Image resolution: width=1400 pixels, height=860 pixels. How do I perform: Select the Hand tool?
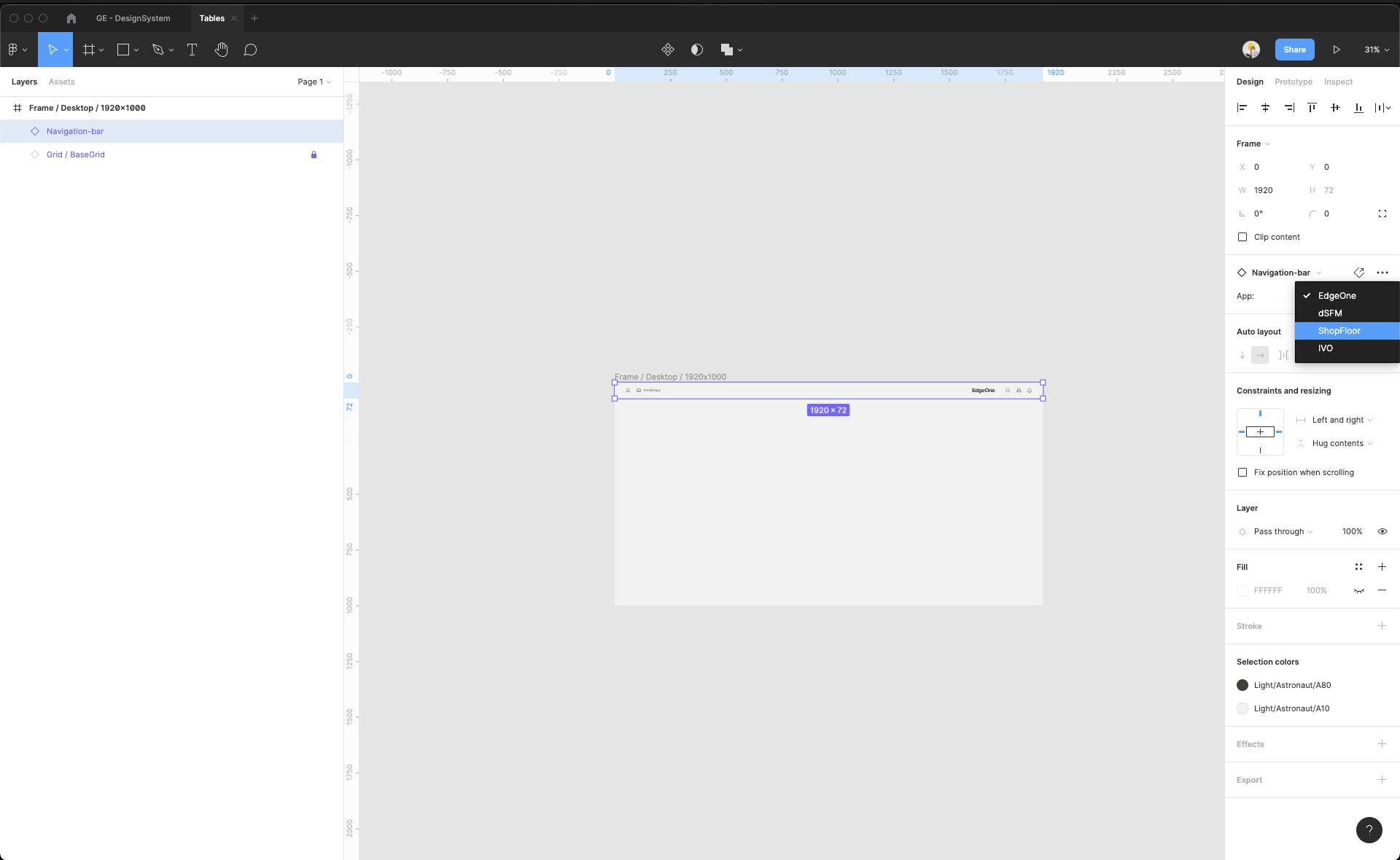[x=221, y=50]
